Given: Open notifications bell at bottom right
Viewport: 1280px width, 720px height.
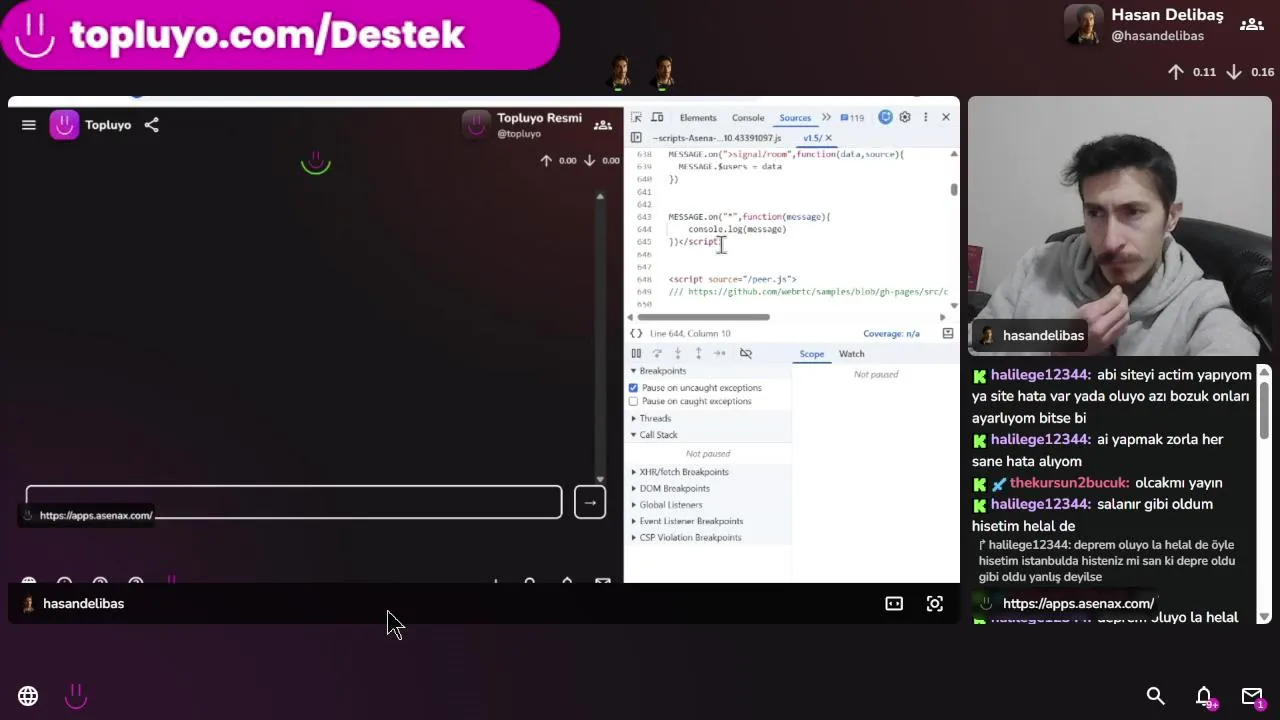Looking at the screenshot, I should pyautogui.click(x=1205, y=696).
